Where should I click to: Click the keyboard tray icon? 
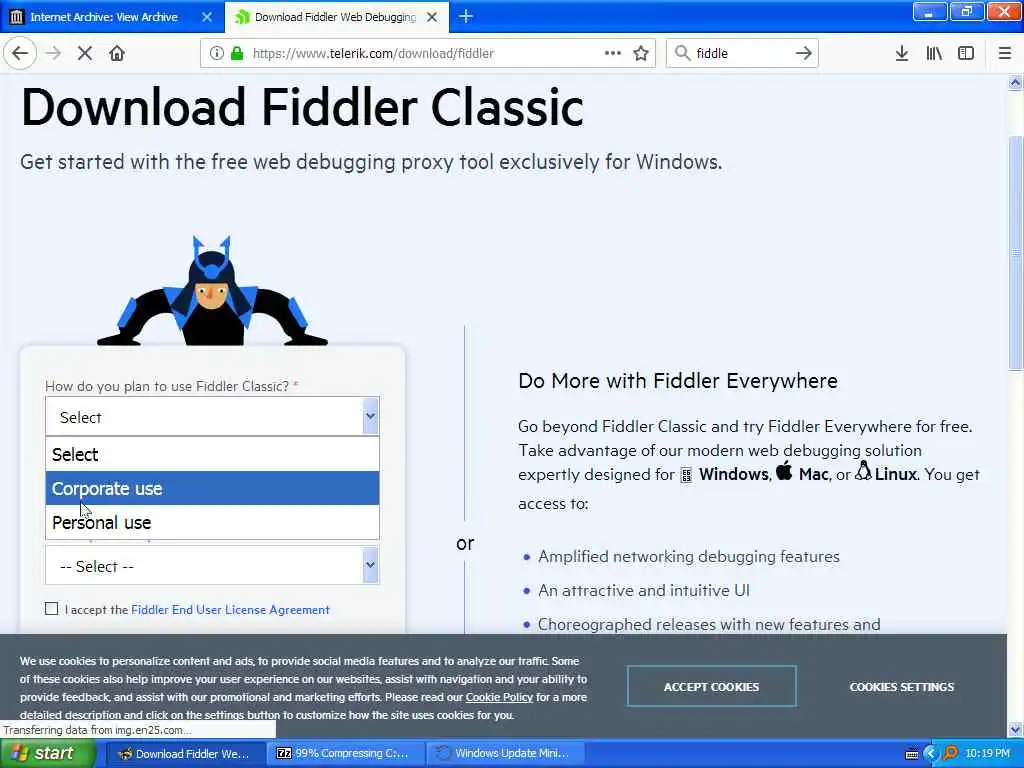click(912, 754)
